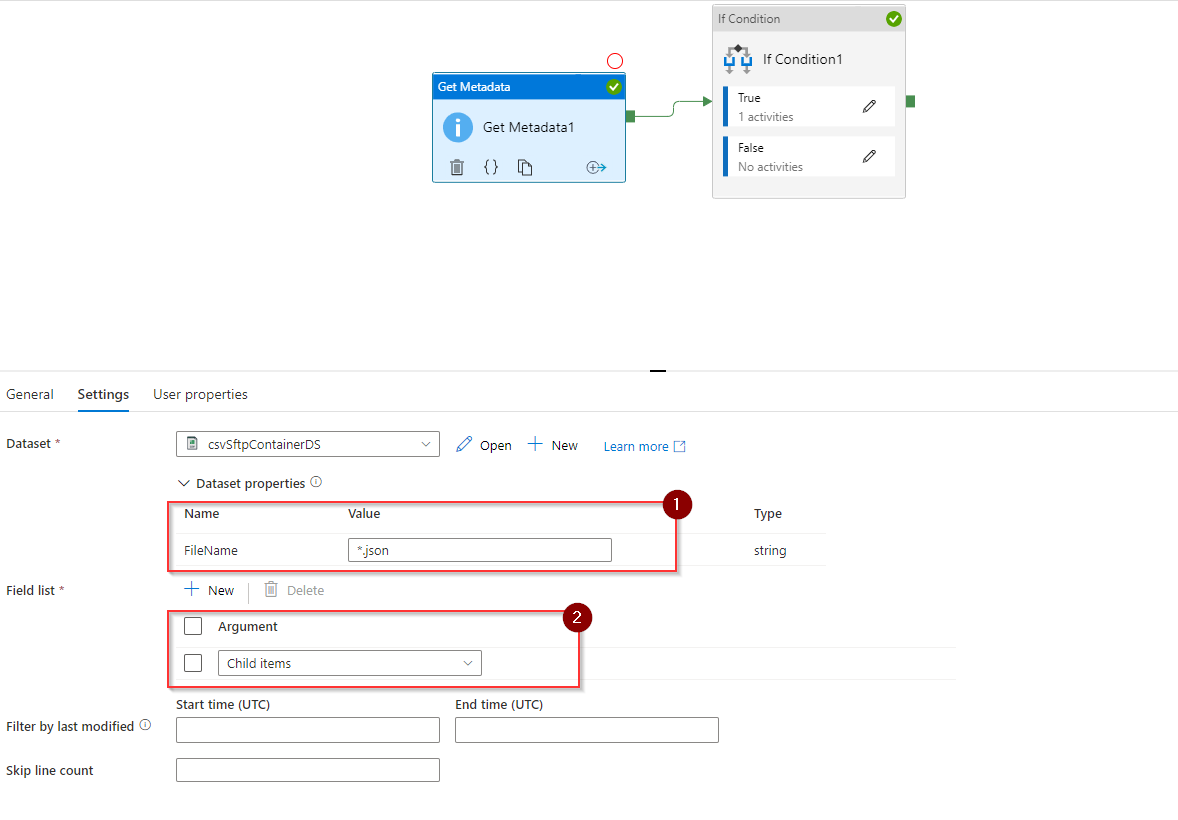
Task: Clone the Get Metadata1 activity with copy icon
Action: pyautogui.click(x=524, y=167)
